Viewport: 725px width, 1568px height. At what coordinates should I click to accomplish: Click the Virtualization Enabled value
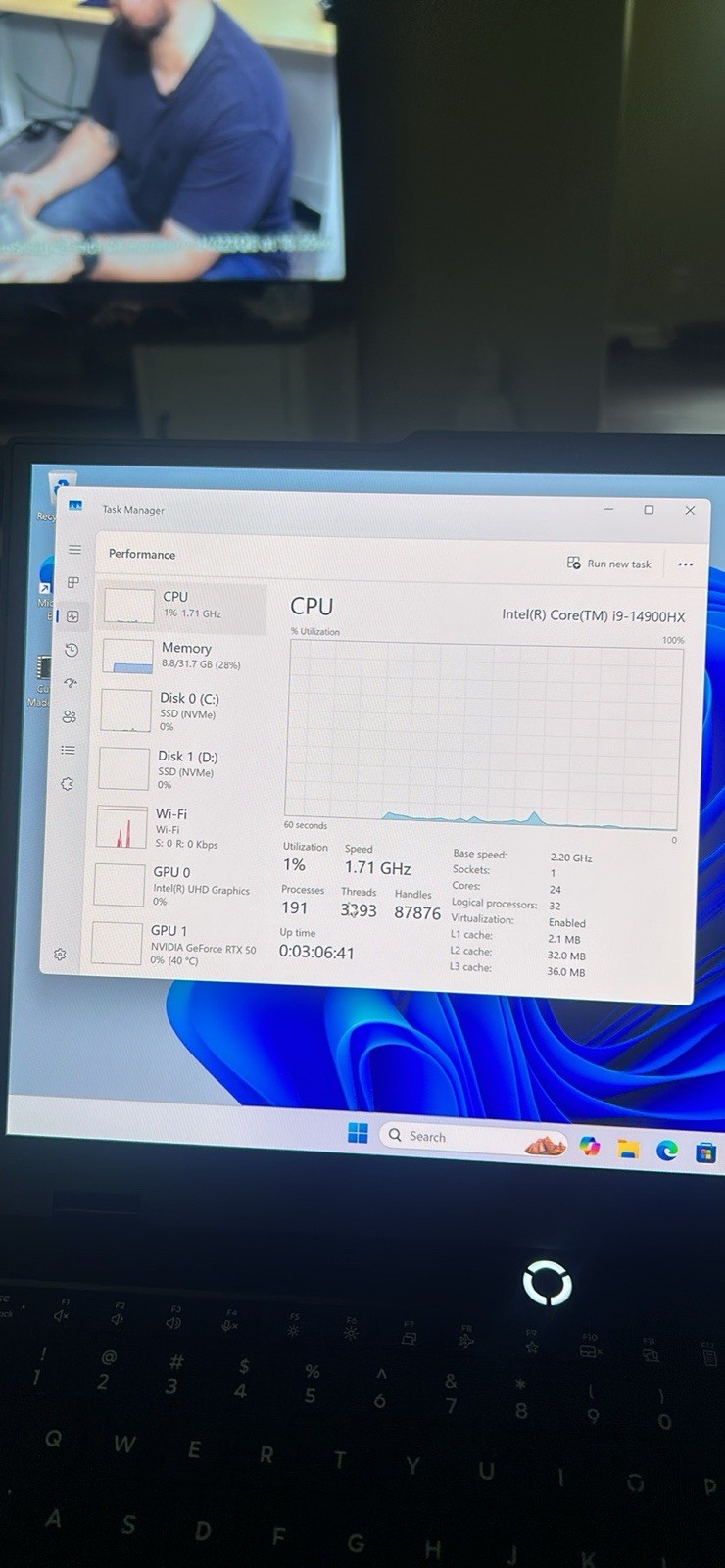click(567, 923)
